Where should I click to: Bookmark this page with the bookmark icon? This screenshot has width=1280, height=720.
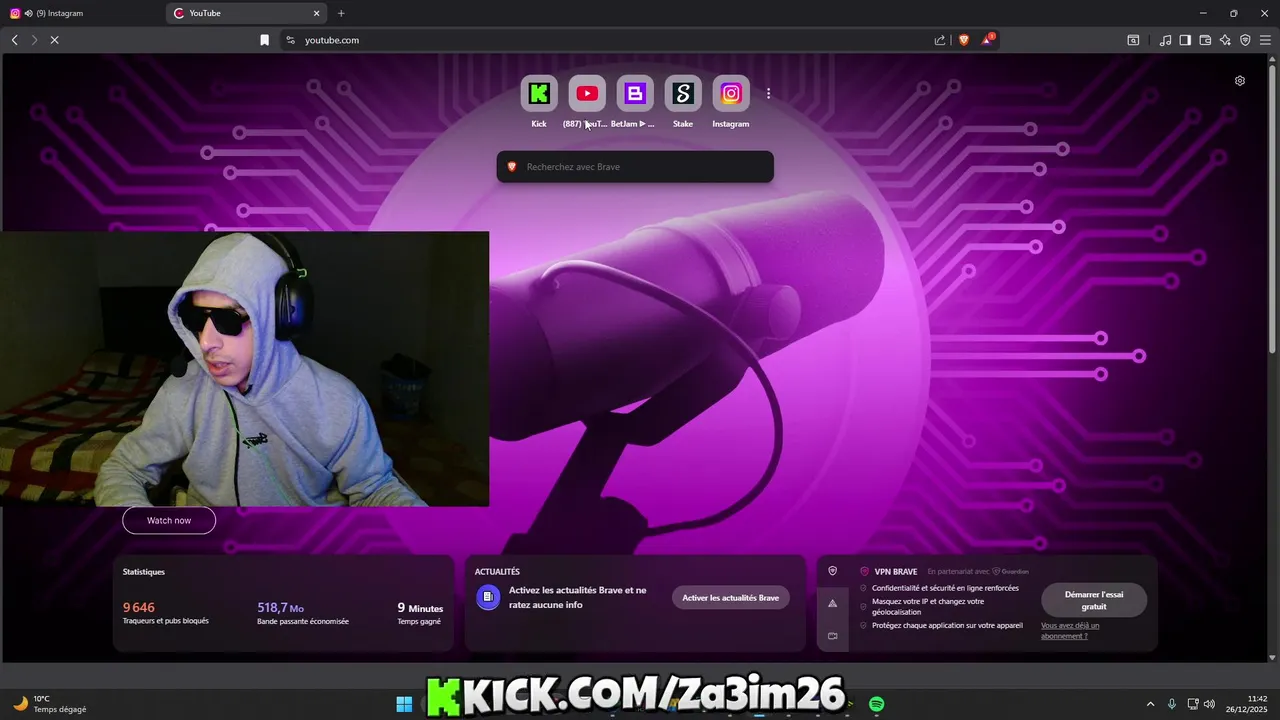(265, 40)
